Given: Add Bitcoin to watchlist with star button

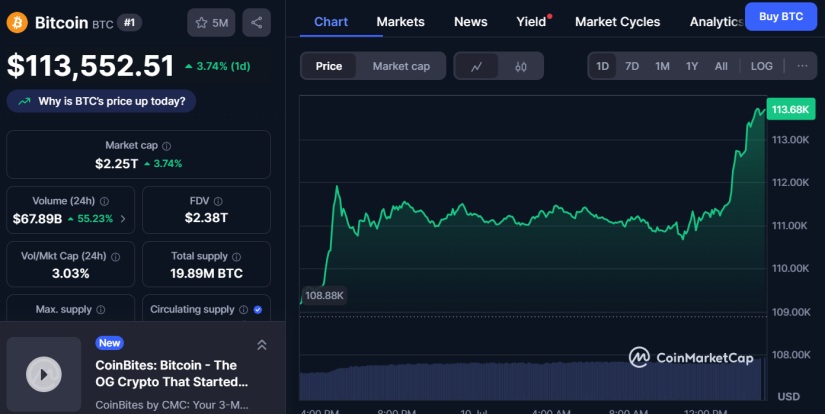Looking at the screenshot, I should 211,23.
